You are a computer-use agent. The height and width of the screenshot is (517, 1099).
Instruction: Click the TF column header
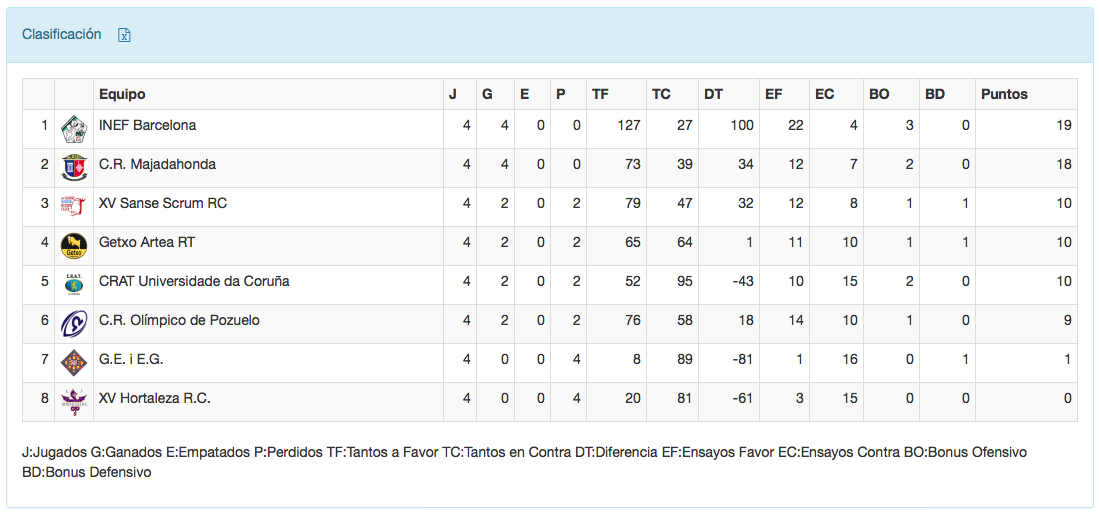(x=600, y=94)
